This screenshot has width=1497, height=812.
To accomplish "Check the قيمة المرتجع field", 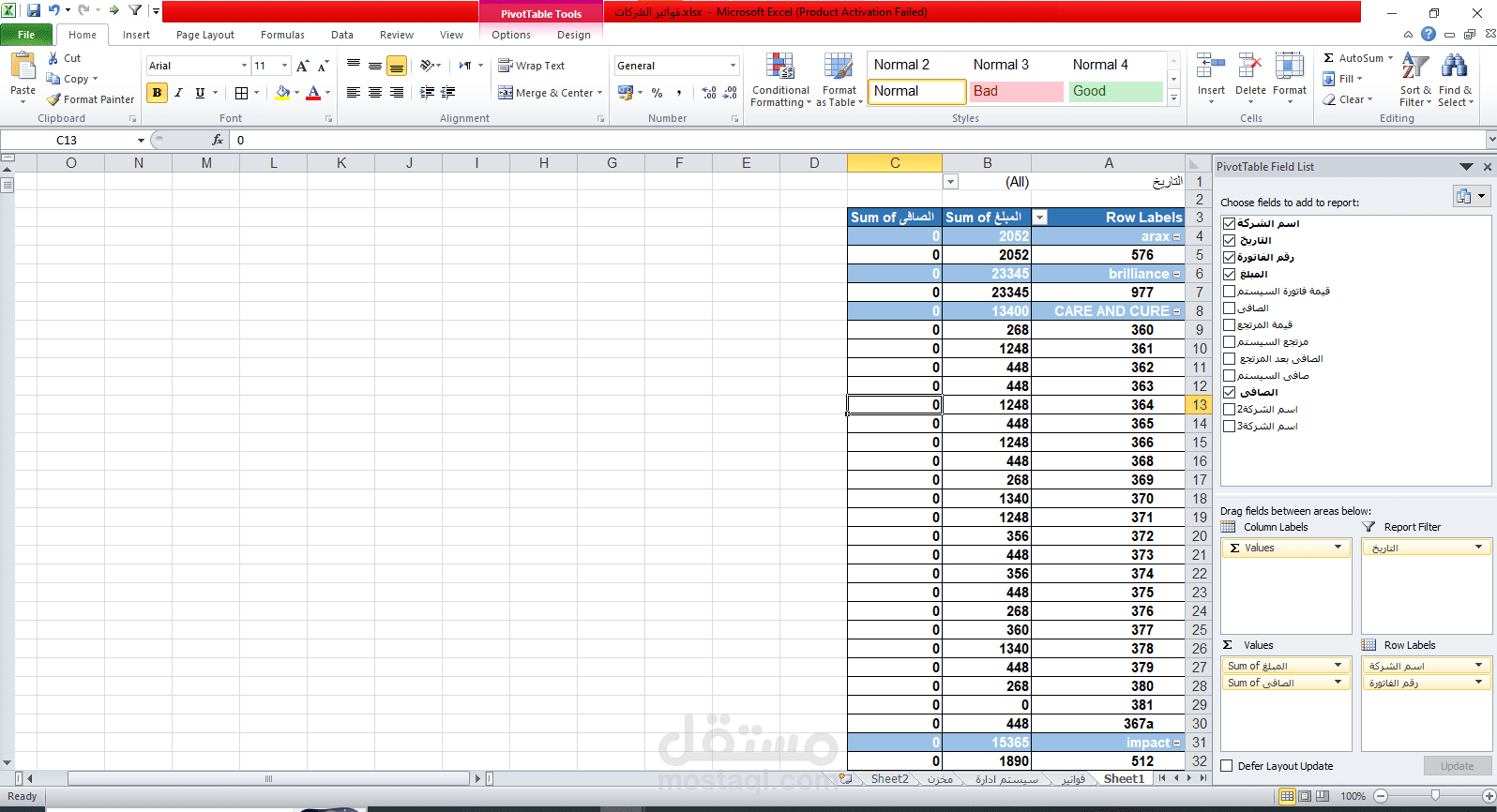I will click(x=1229, y=324).
